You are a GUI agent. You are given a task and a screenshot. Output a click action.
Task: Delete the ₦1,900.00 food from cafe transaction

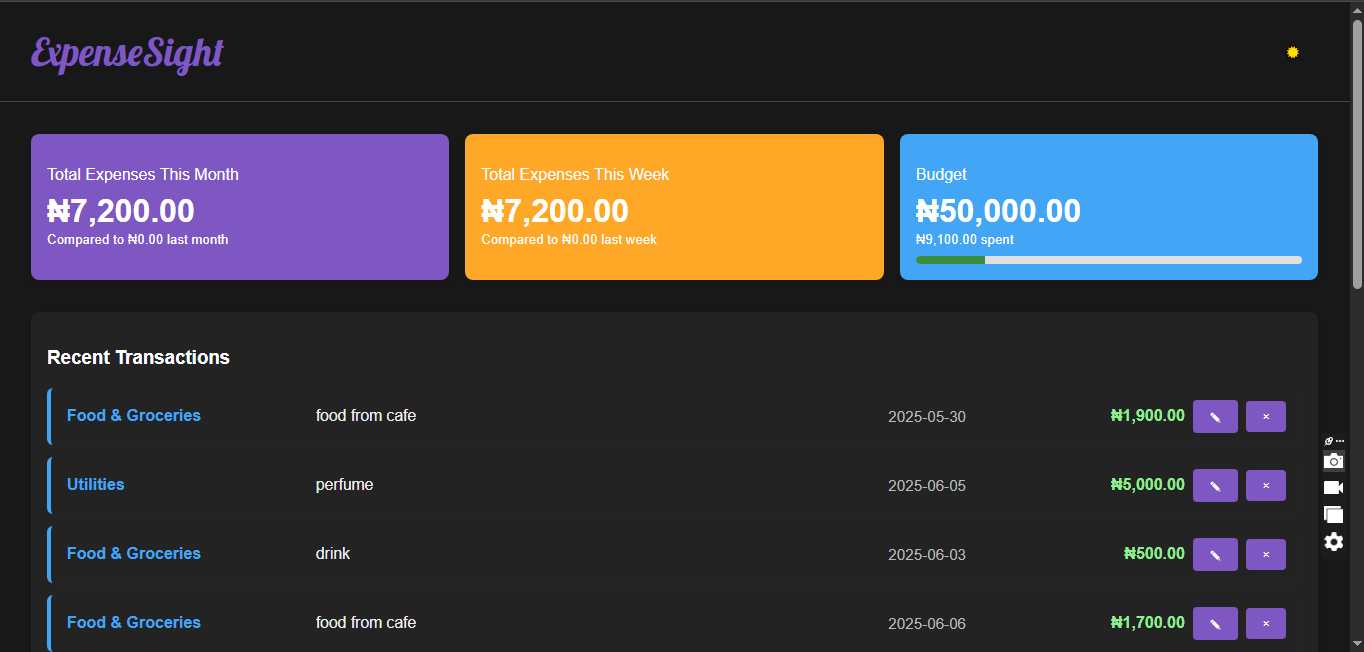(1266, 417)
